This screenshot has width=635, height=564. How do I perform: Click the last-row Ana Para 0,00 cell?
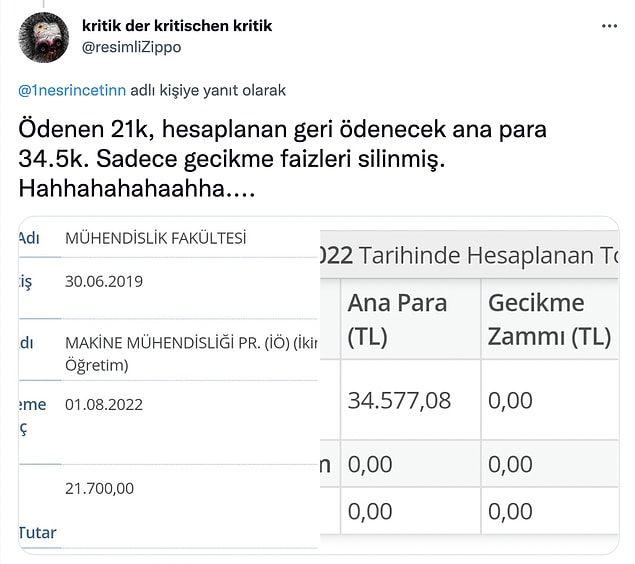(370, 511)
